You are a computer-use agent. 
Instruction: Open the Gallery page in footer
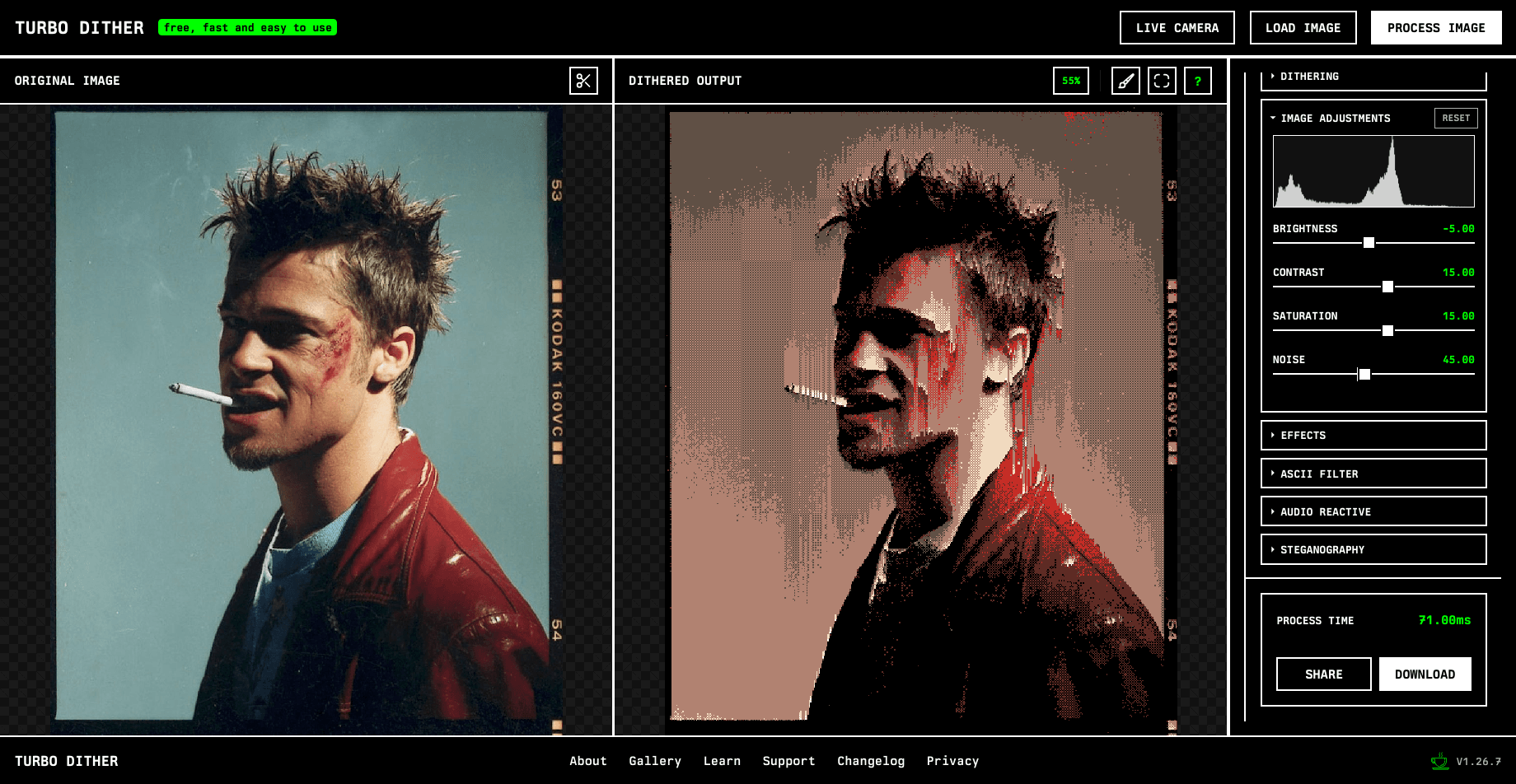point(655,760)
